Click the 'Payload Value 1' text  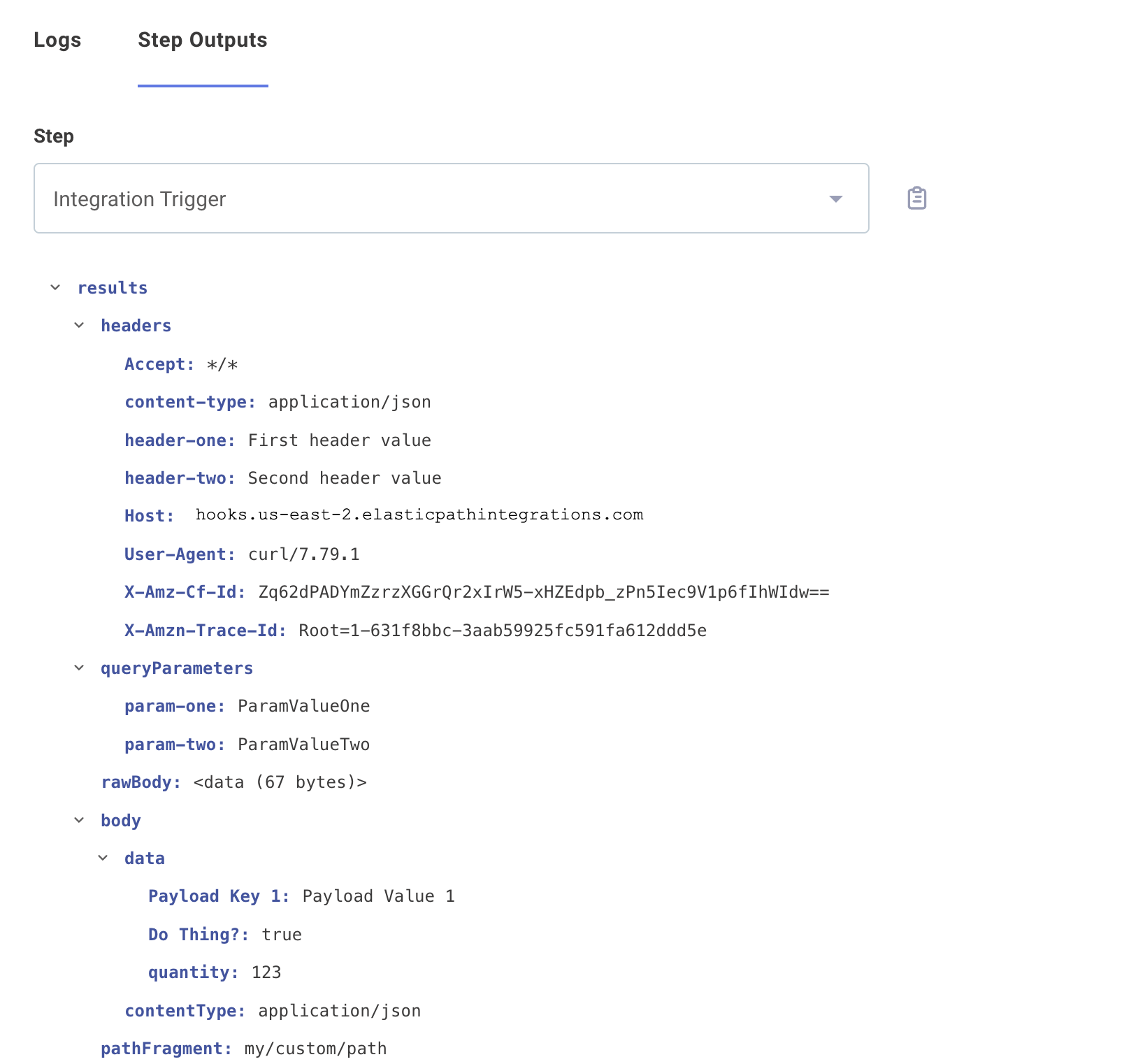pos(379,896)
